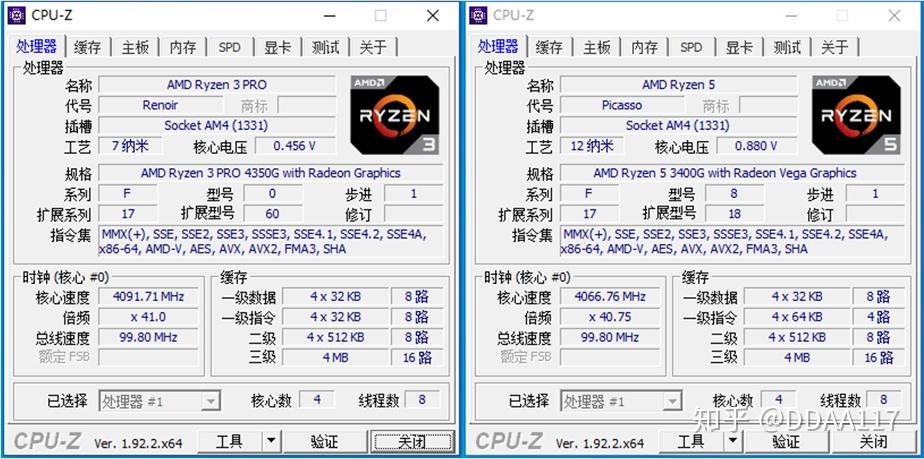Click core voltage 0.880 V
The height and width of the screenshot is (459, 924).
[x=756, y=146]
